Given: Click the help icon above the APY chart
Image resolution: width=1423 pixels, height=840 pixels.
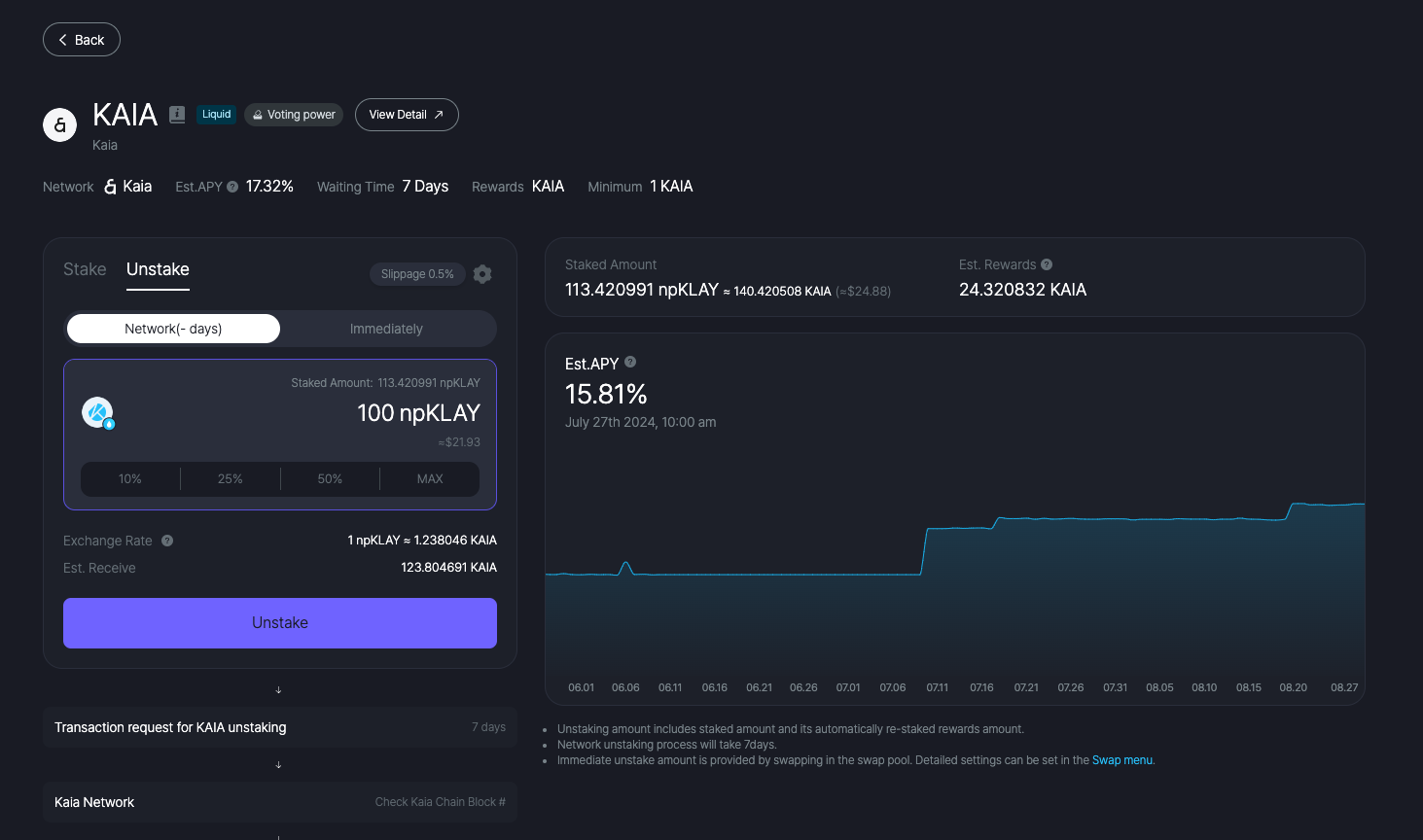Looking at the screenshot, I should click(630, 362).
